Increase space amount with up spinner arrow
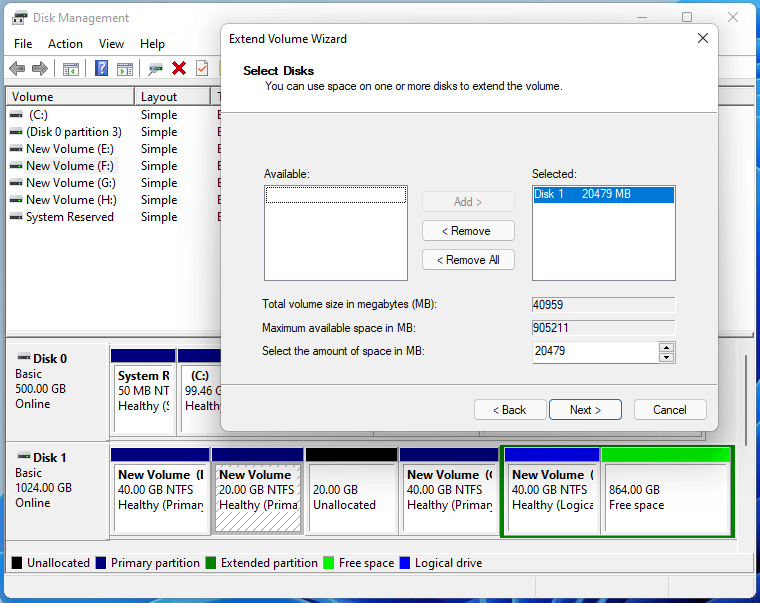Image resolution: width=760 pixels, height=603 pixels. (667, 347)
